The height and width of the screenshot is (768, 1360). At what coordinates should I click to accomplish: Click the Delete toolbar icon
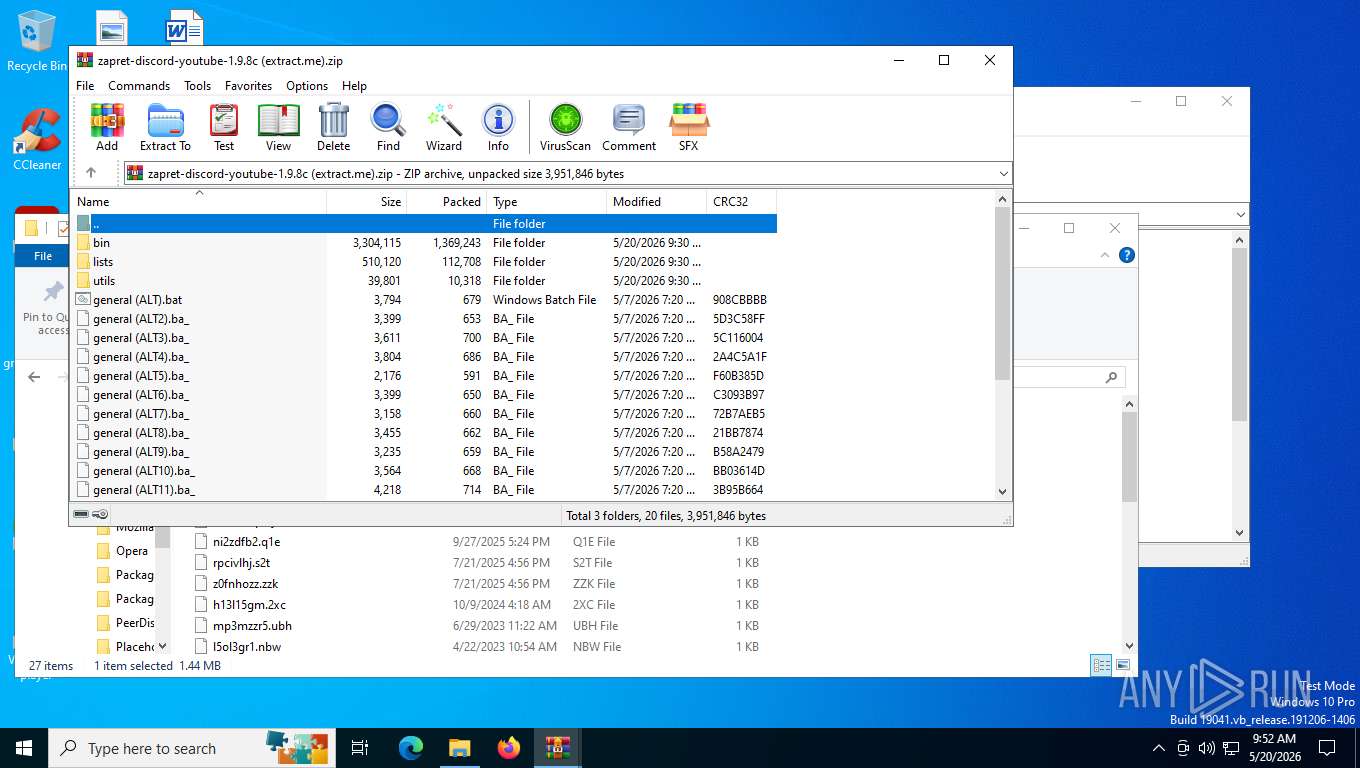(x=333, y=127)
